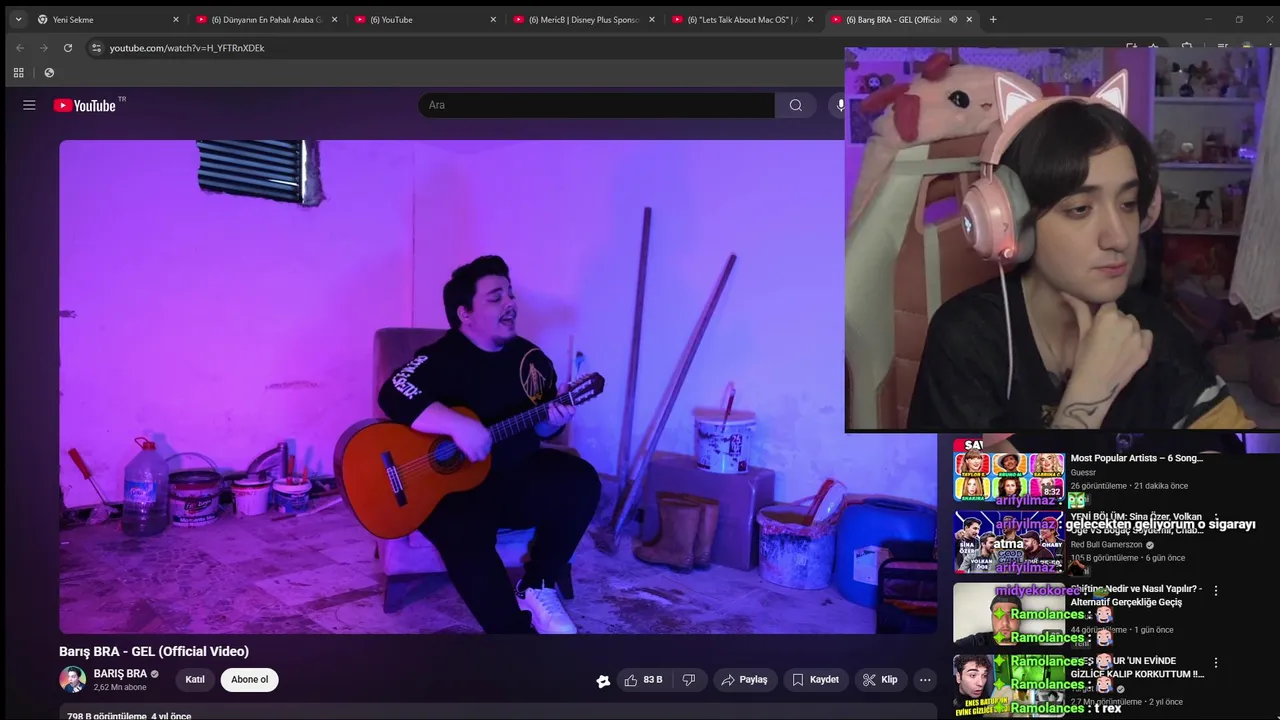The height and width of the screenshot is (720, 1280).
Task: Open options for 'YENİ BÖLÜM: Sina Özer' video
Action: (x=1216, y=519)
